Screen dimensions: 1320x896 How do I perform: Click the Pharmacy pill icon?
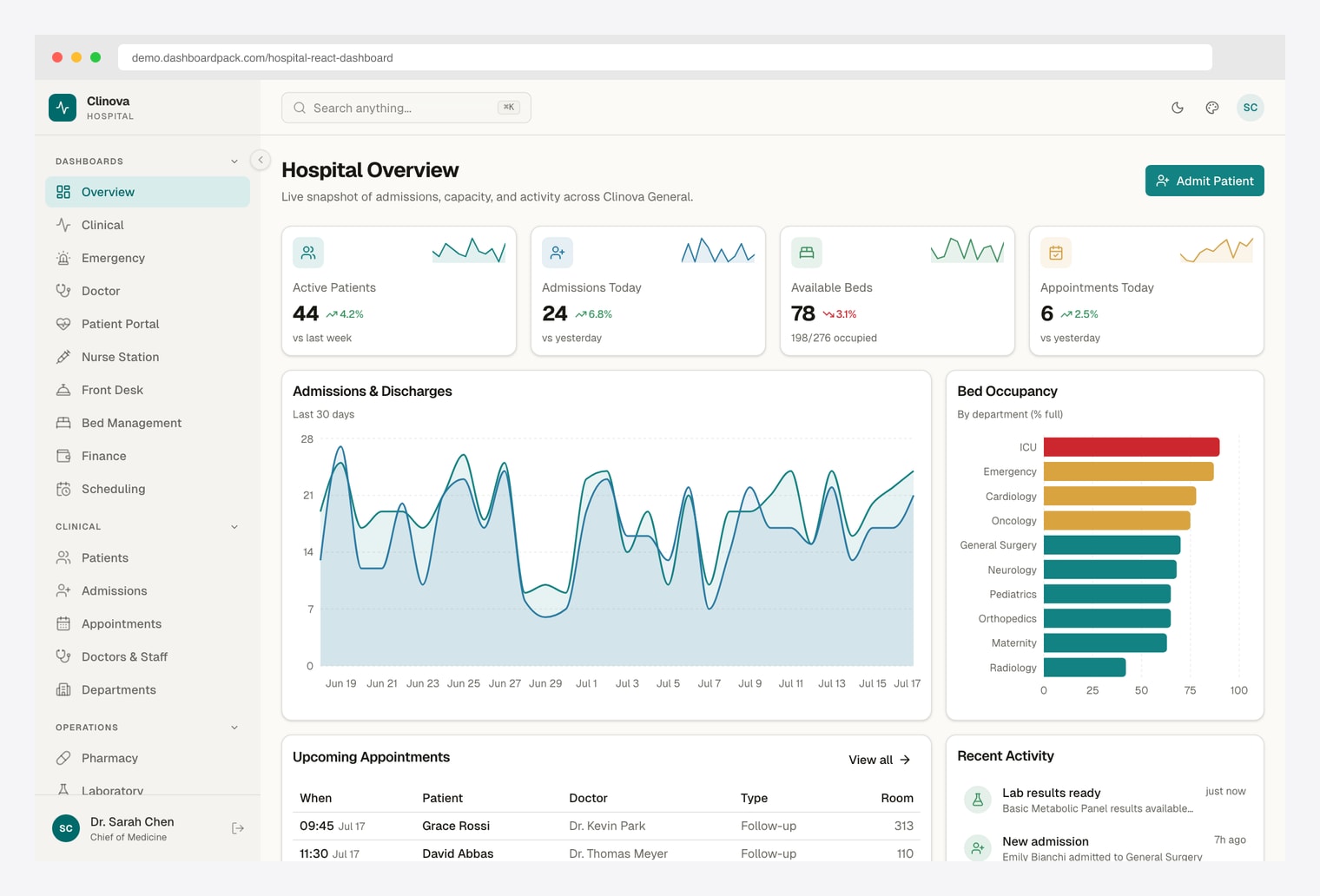(63, 758)
